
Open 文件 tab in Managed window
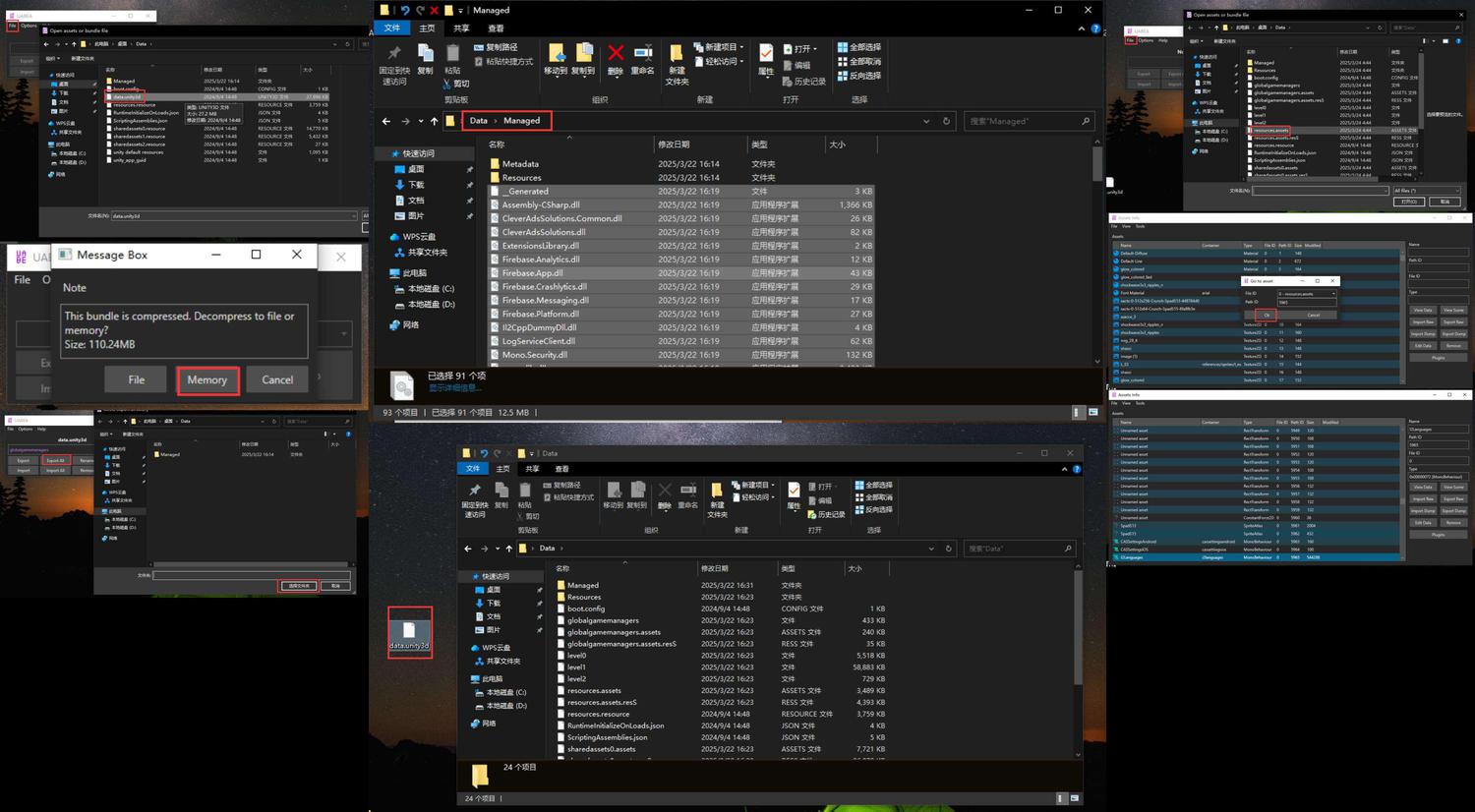click(391, 29)
